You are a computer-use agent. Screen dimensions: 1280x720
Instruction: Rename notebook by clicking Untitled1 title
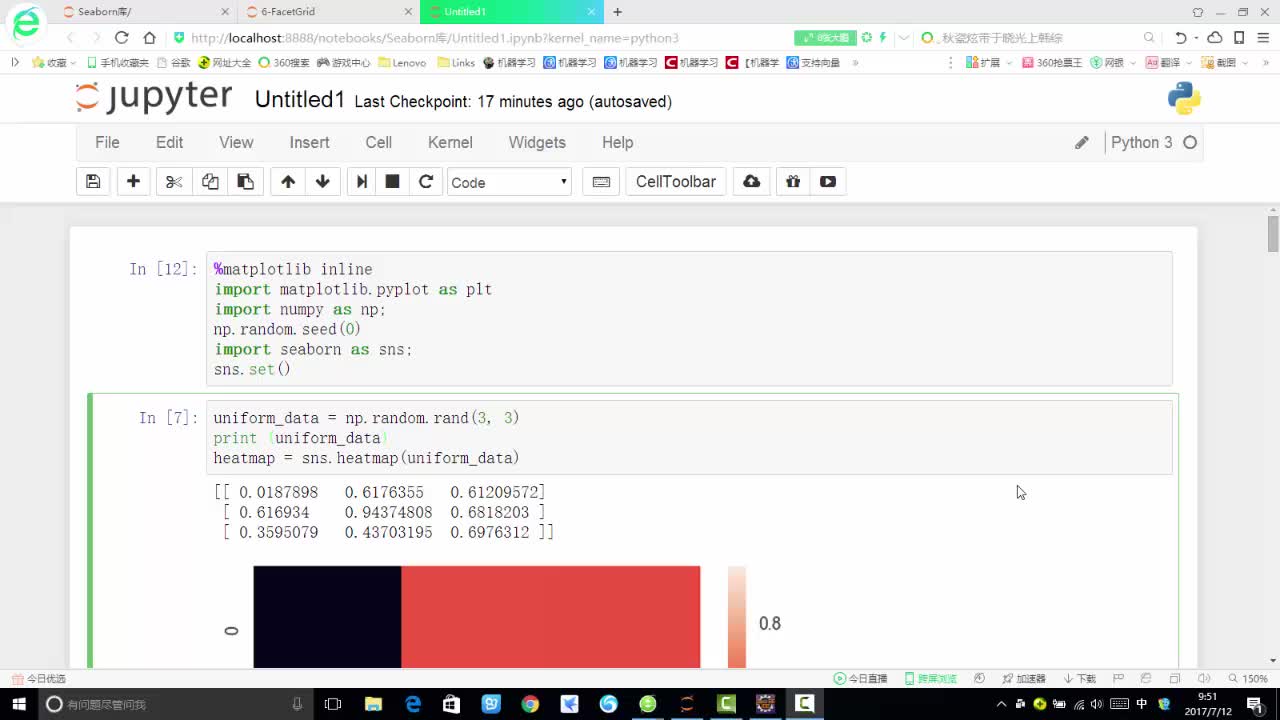(x=300, y=100)
